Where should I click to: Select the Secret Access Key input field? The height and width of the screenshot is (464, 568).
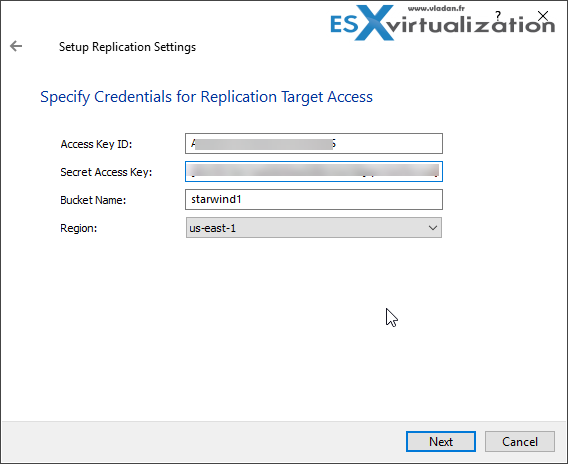(314, 171)
